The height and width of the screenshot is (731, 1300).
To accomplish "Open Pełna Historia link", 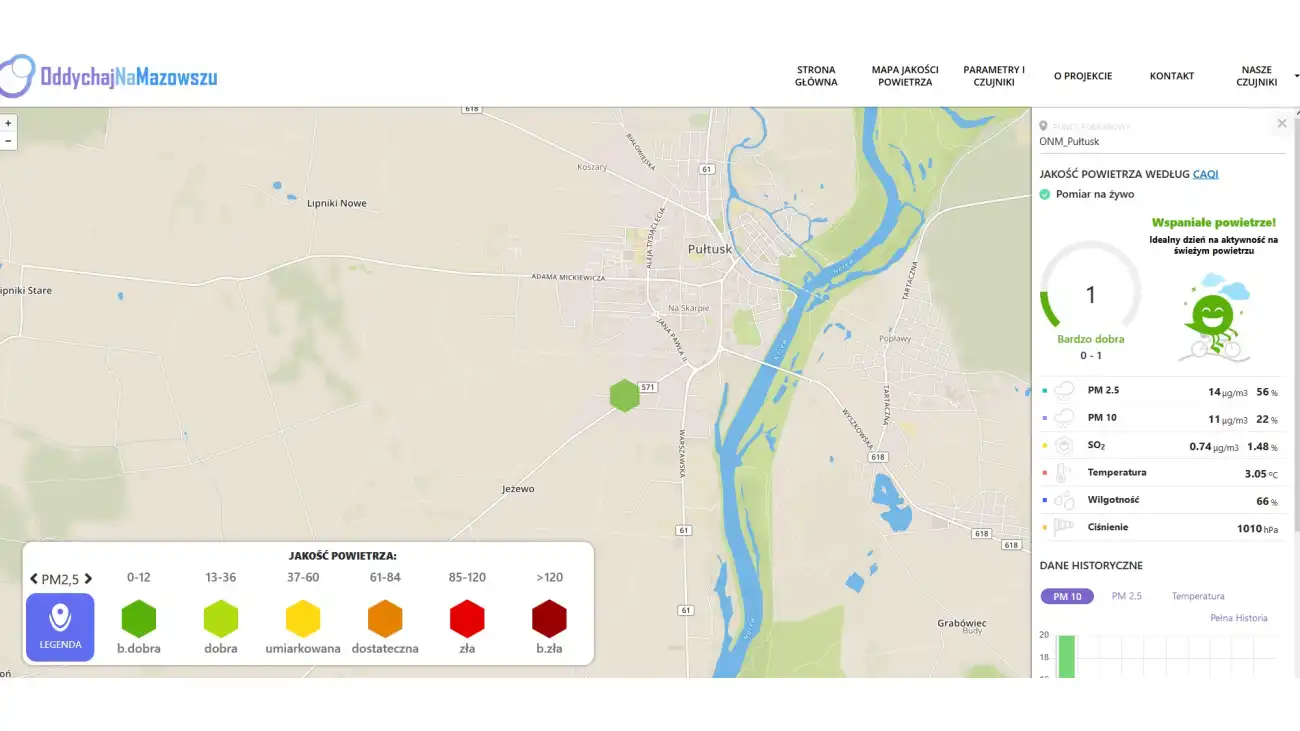I will pyautogui.click(x=1238, y=618).
